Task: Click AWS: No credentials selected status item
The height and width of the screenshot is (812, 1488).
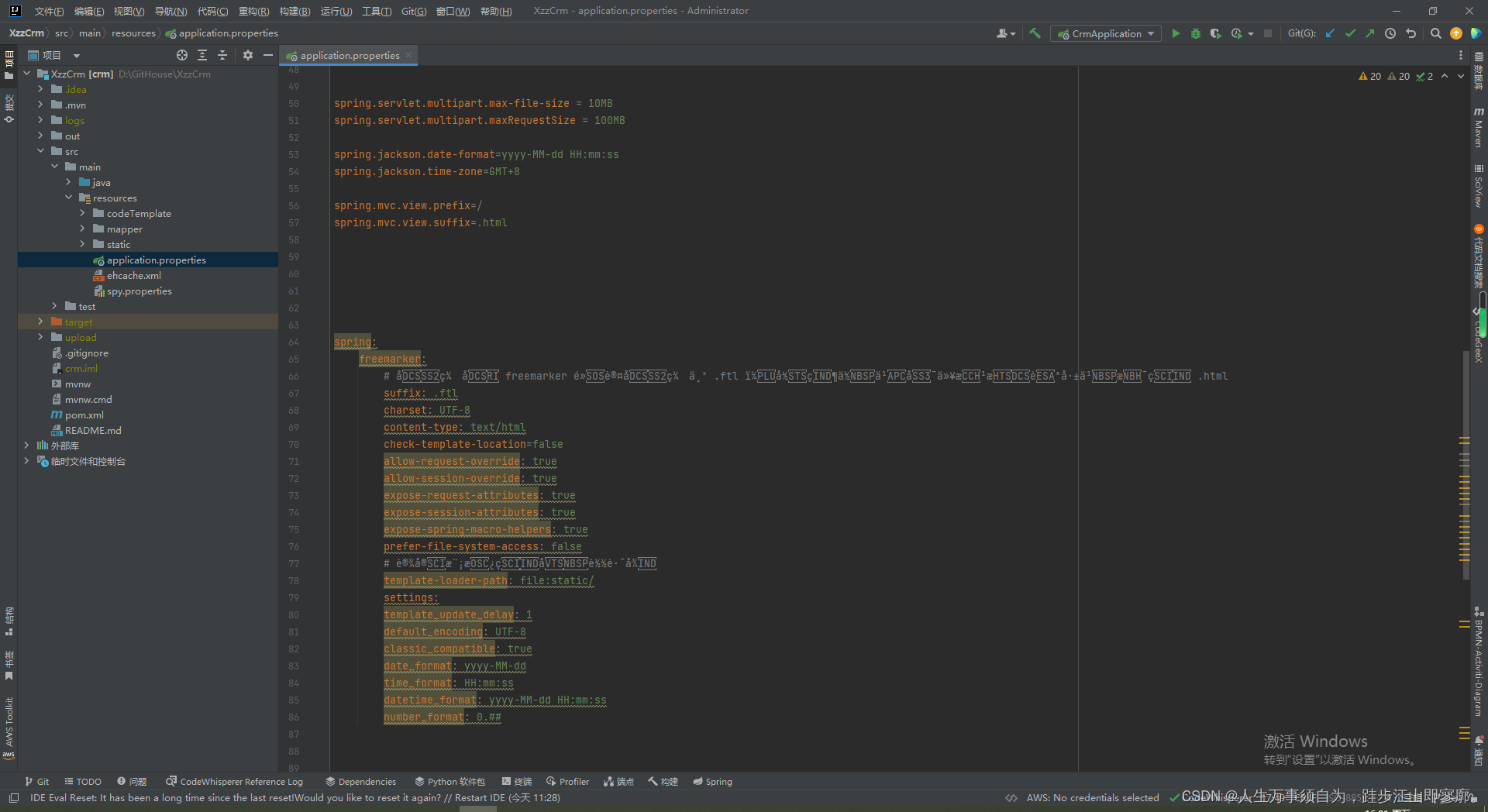Action: (1092, 797)
